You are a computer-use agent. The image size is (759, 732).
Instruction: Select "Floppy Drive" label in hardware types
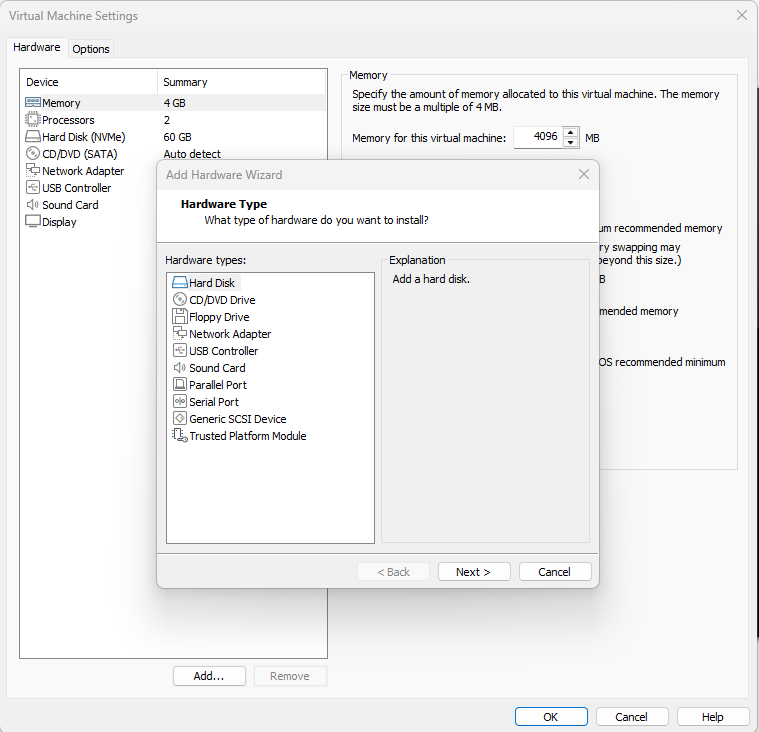coord(219,317)
